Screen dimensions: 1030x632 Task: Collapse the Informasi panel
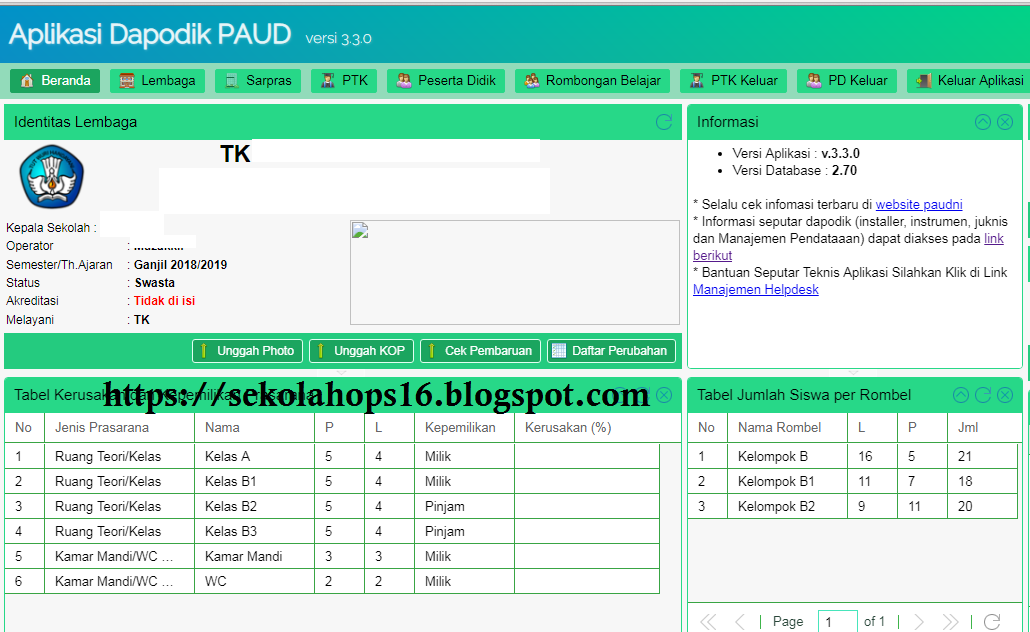(985, 121)
